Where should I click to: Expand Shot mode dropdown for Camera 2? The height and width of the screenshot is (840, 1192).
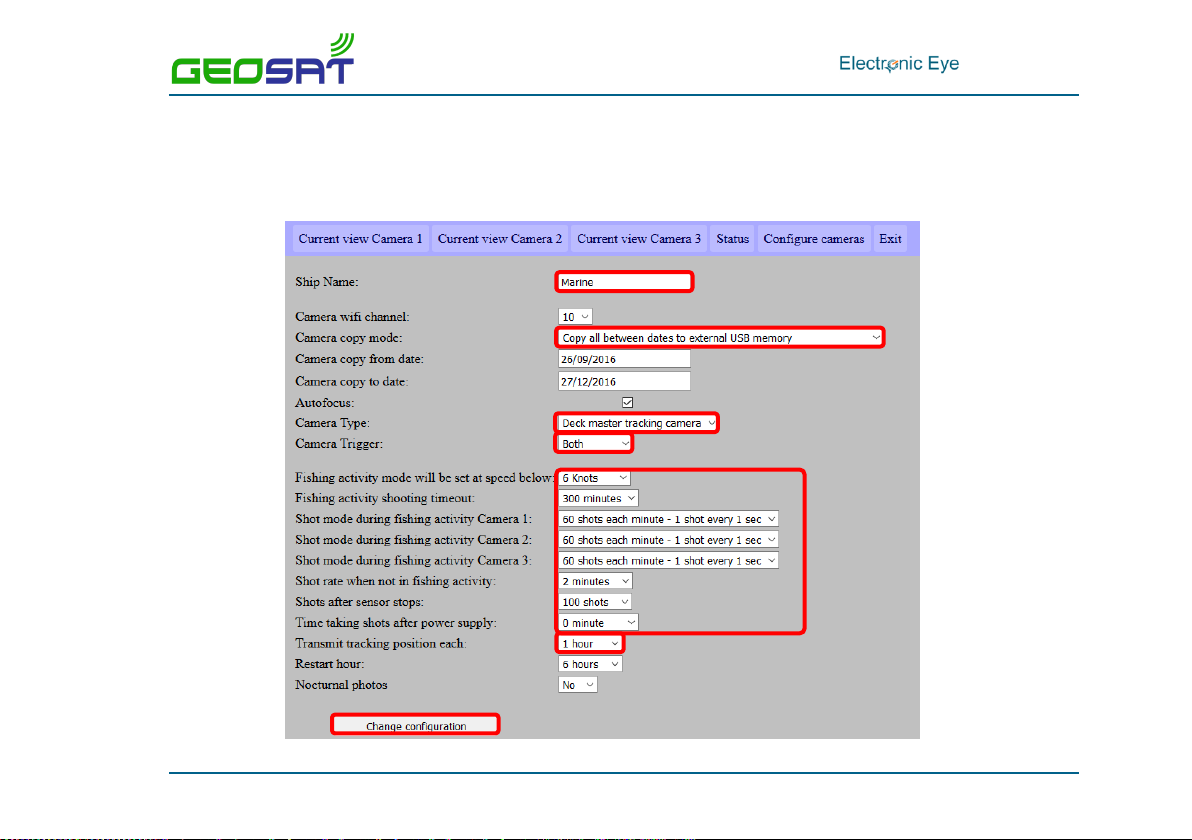pyautogui.click(x=668, y=540)
